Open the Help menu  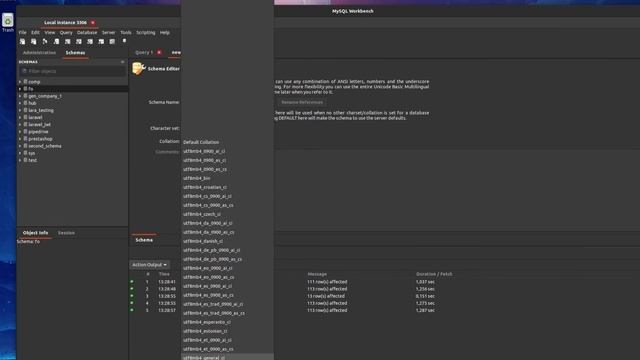pyautogui.click(x=164, y=32)
